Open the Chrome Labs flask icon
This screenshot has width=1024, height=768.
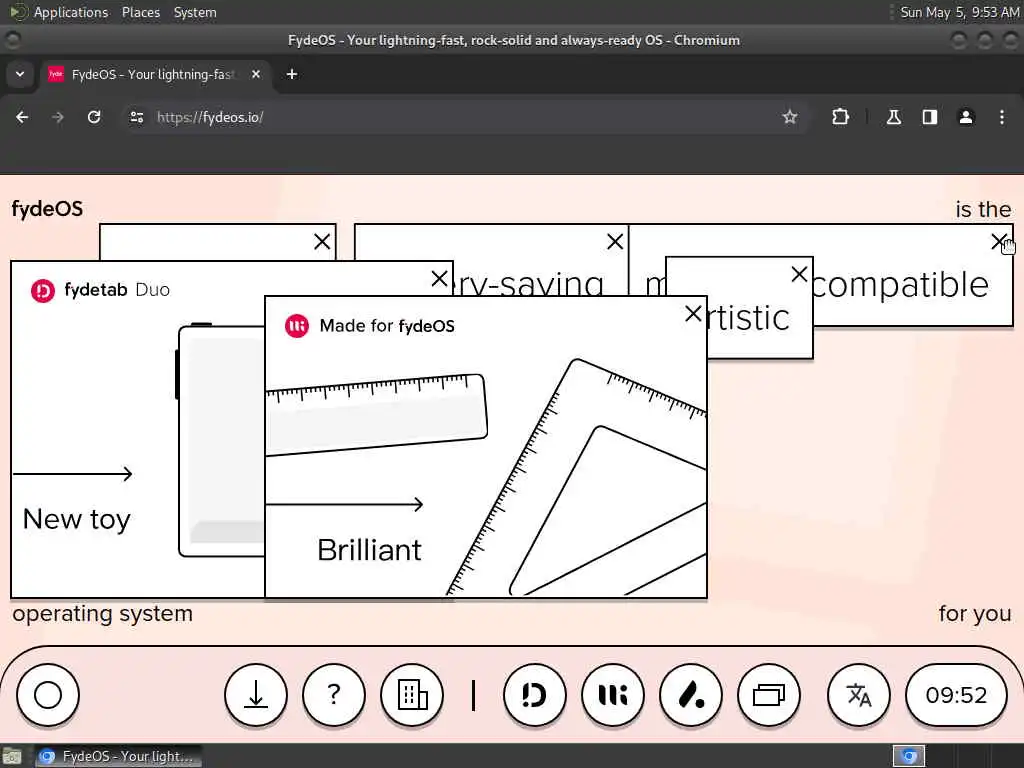click(893, 117)
